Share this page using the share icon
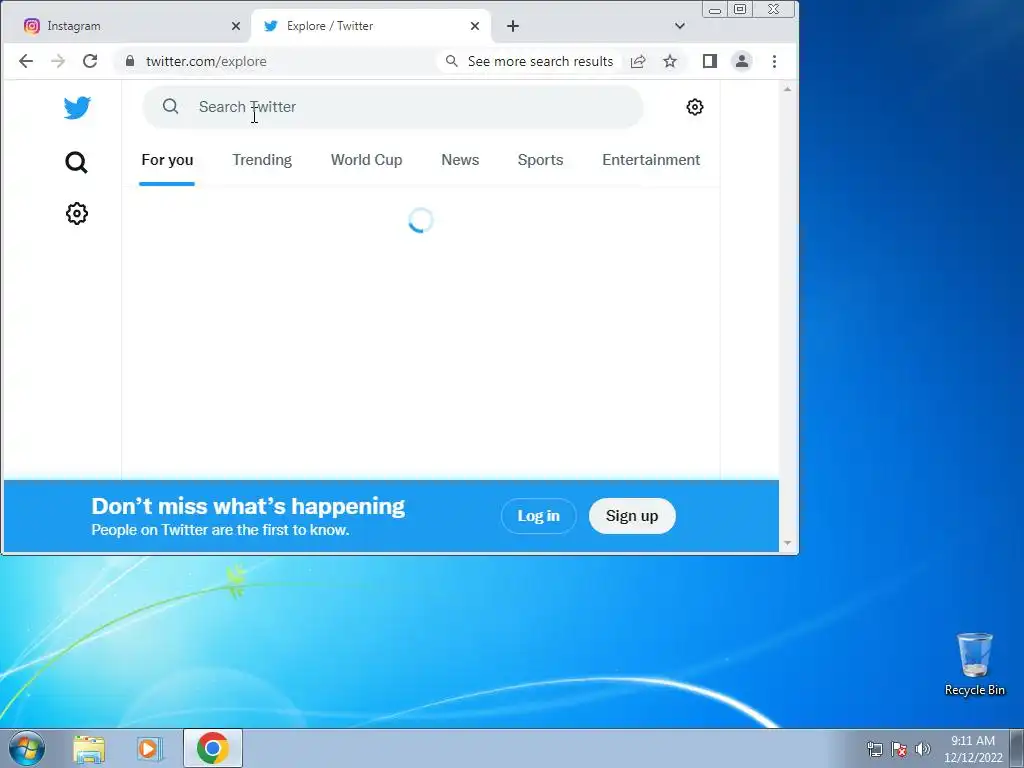The width and height of the screenshot is (1024, 768). 638,61
